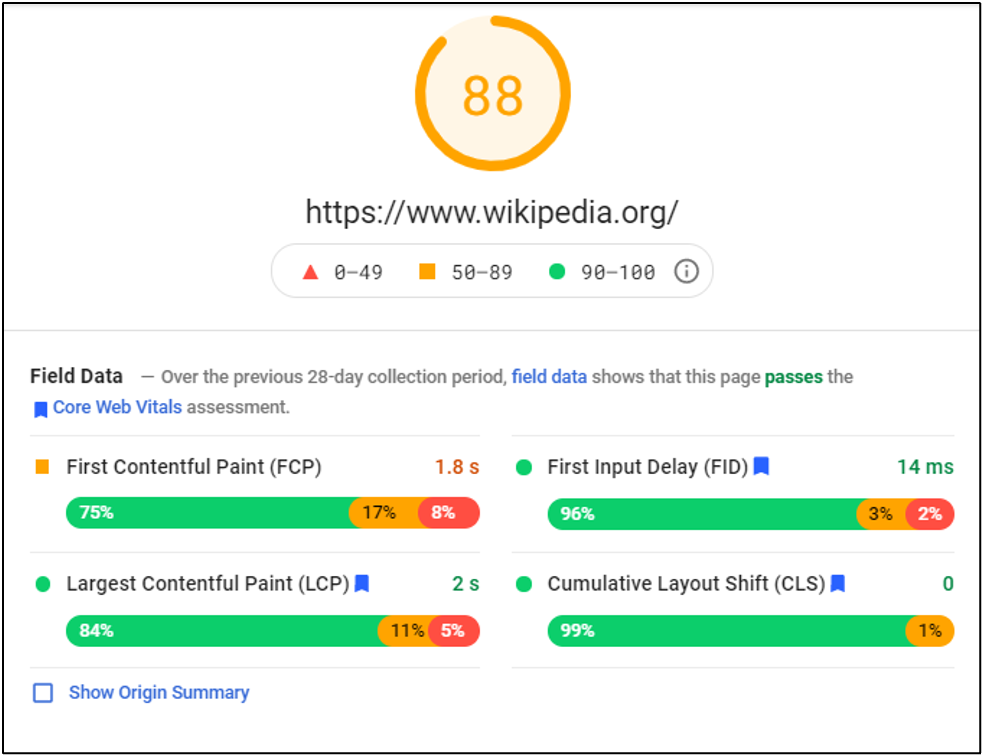The width and height of the screenshot is (983, 756).
Task: Click the 14 ms FID value
Action: (925, 467)
